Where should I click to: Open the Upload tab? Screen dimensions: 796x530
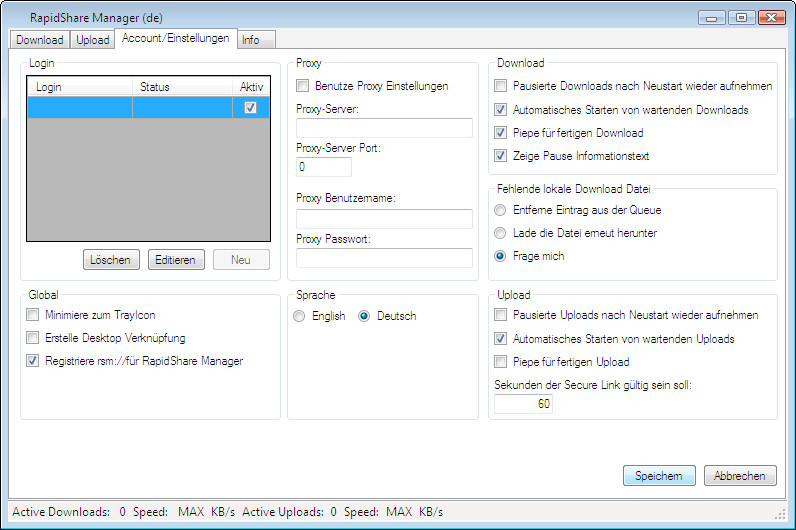[x=92, y=40]
